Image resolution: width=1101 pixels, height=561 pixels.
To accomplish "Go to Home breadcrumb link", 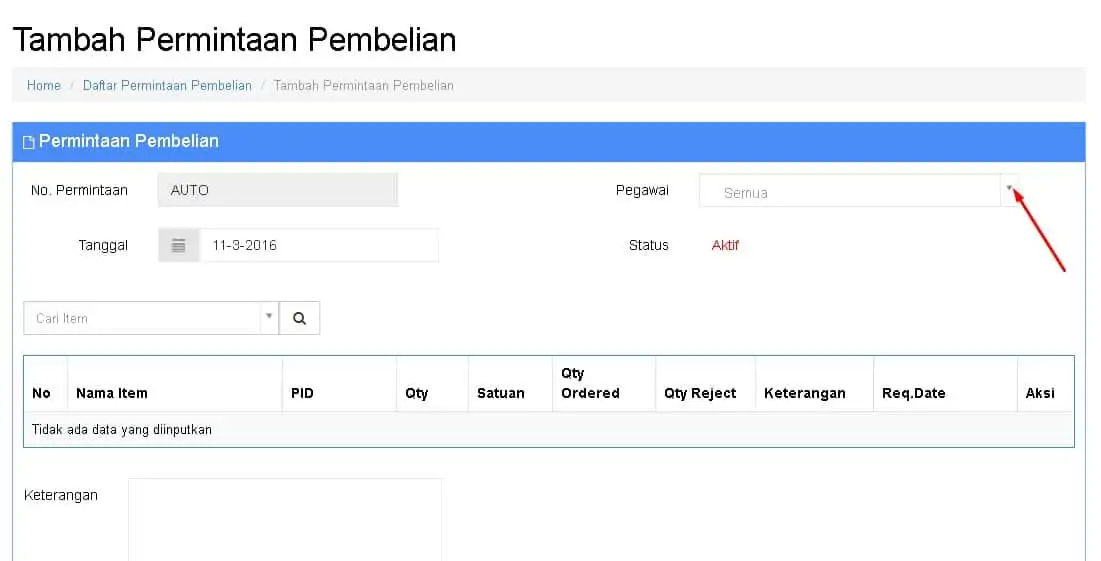I will point(44,86).
